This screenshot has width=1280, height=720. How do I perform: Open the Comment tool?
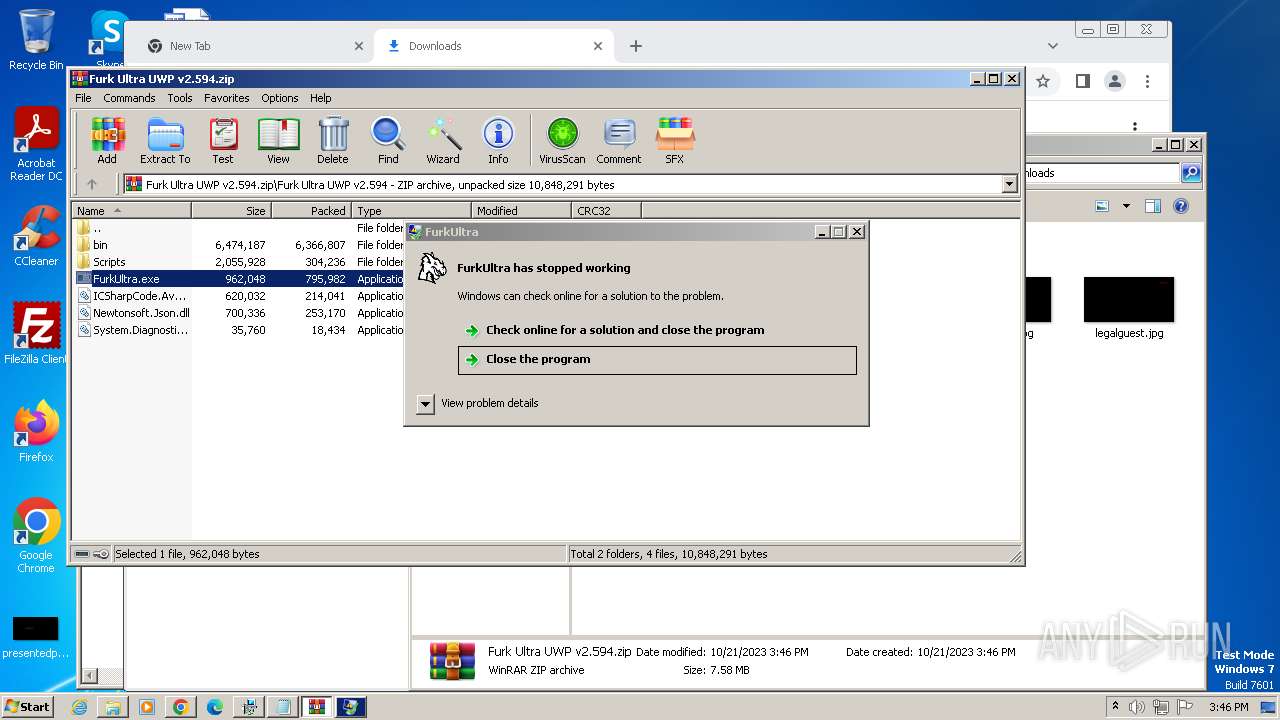(x=619, y=140)
